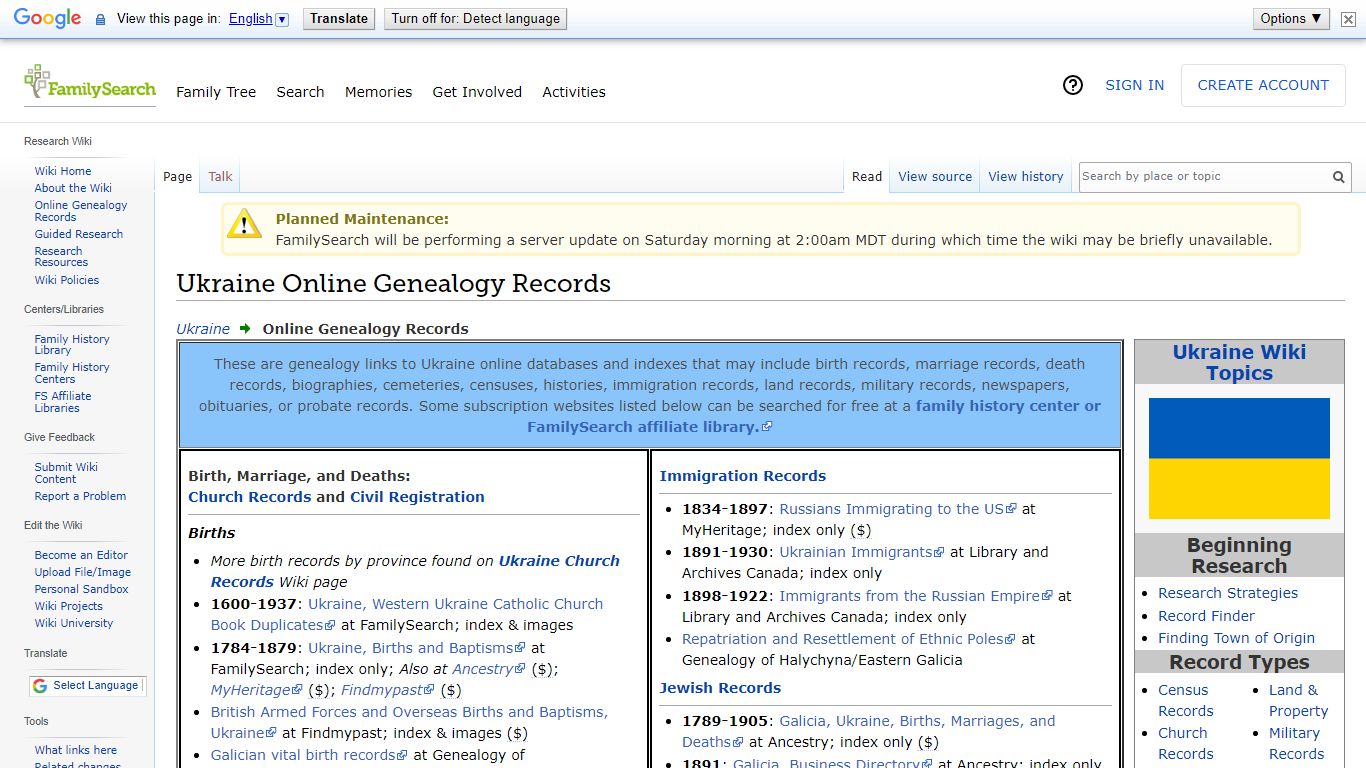Open the Family Tree menu
1366x768 pixels.
pos(216,92)
